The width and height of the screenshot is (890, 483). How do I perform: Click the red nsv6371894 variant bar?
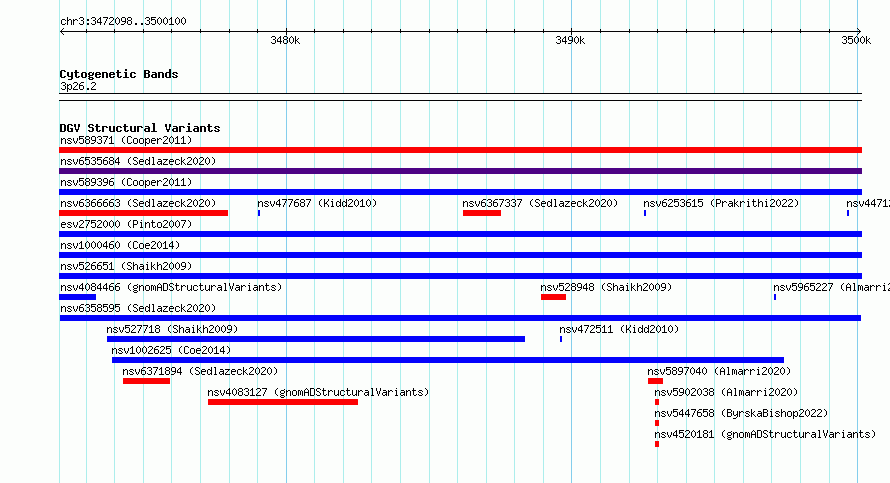tap(146, 381)
